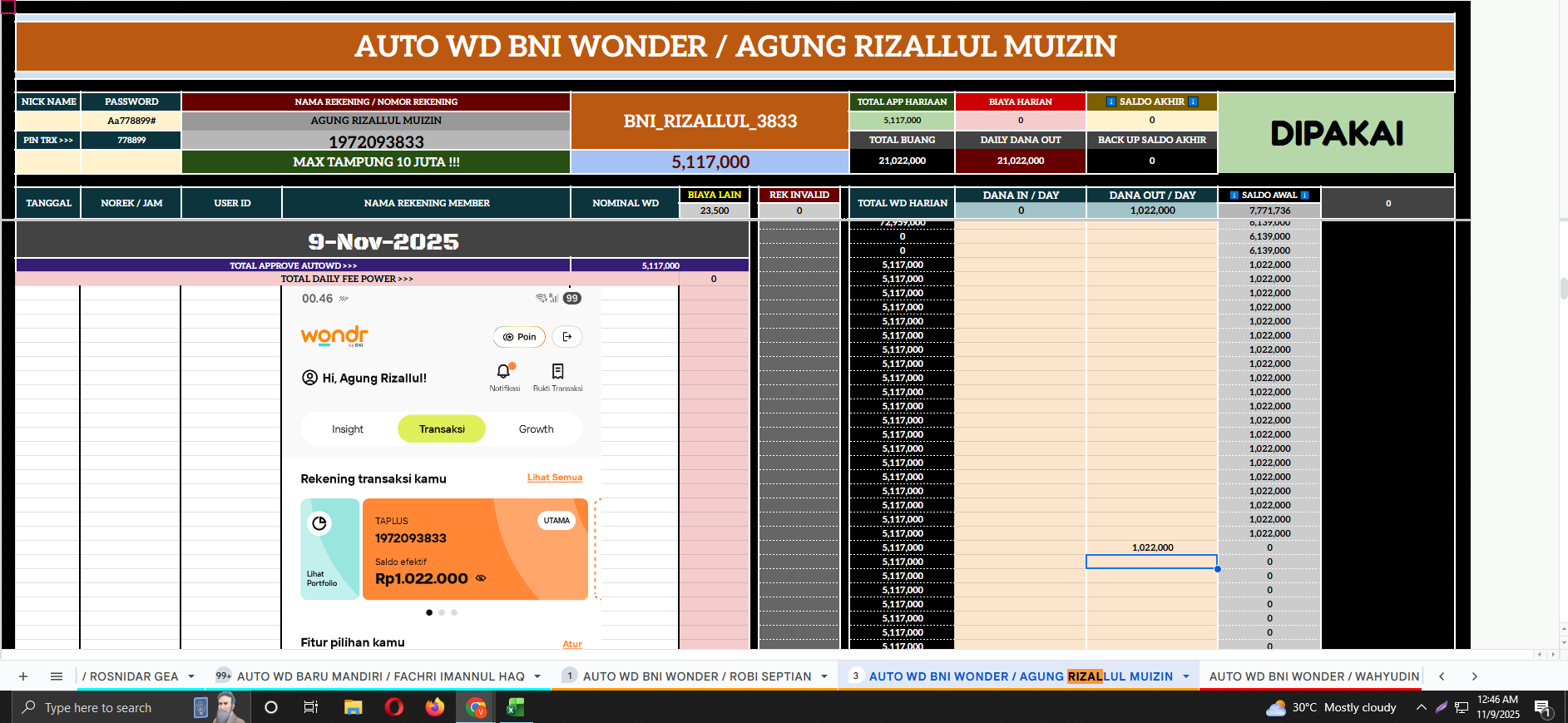Switch to AUTO WD BNI WONDER / ROBI SEPTIAN tab
Image resolution: width=1568 pixels, height=723 pixels.
pos(697,676)
